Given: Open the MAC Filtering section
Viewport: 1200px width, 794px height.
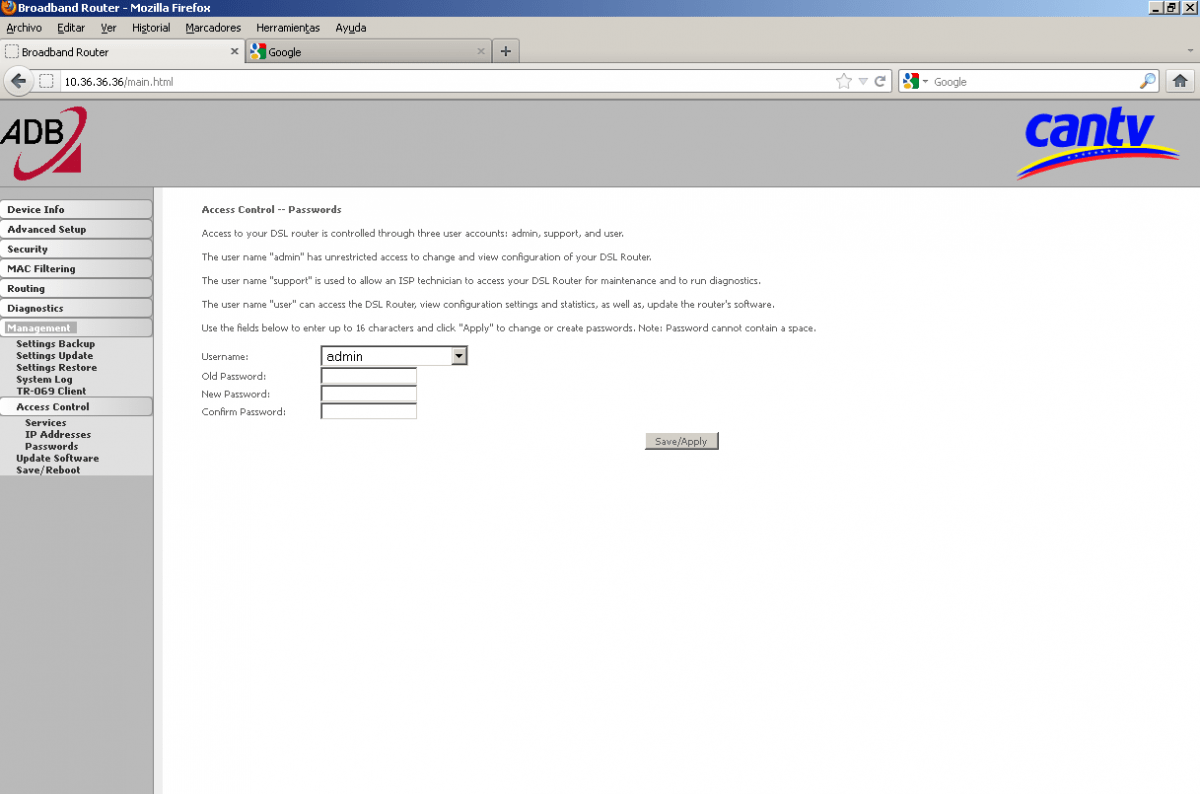Looking at the screenshot, I should point(76,268).
